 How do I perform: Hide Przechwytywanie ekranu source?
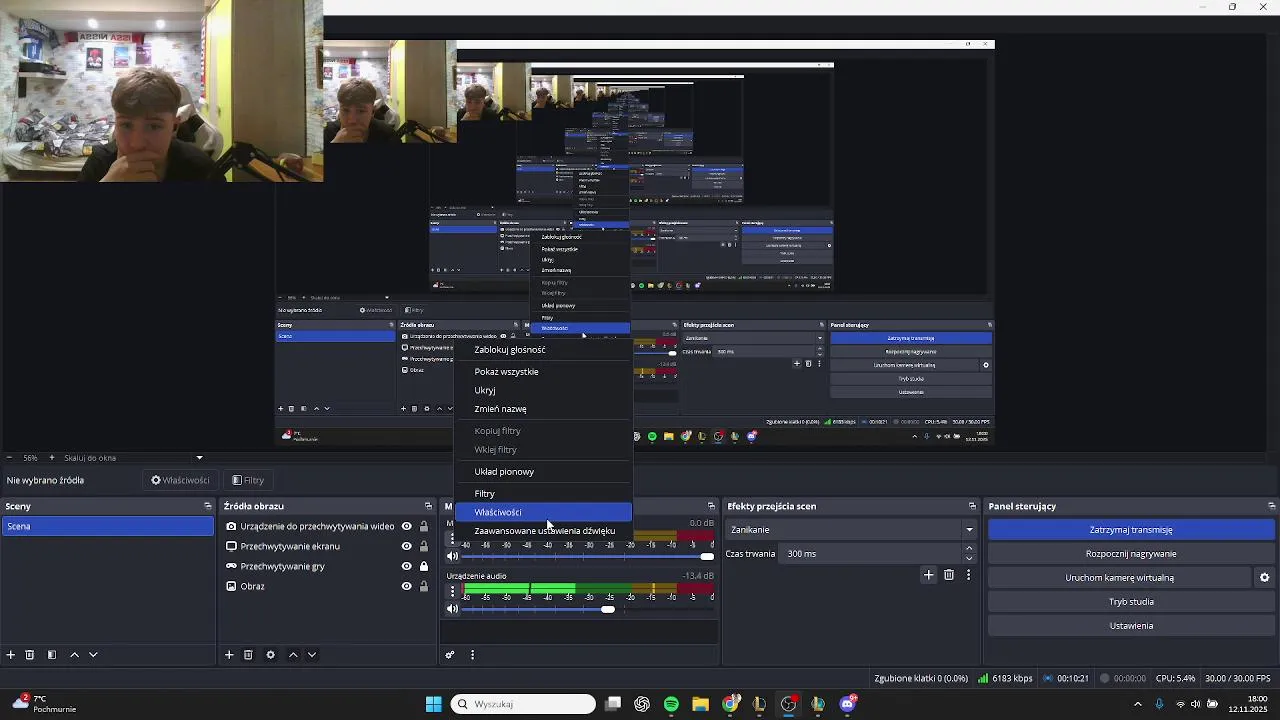(406, 546)
